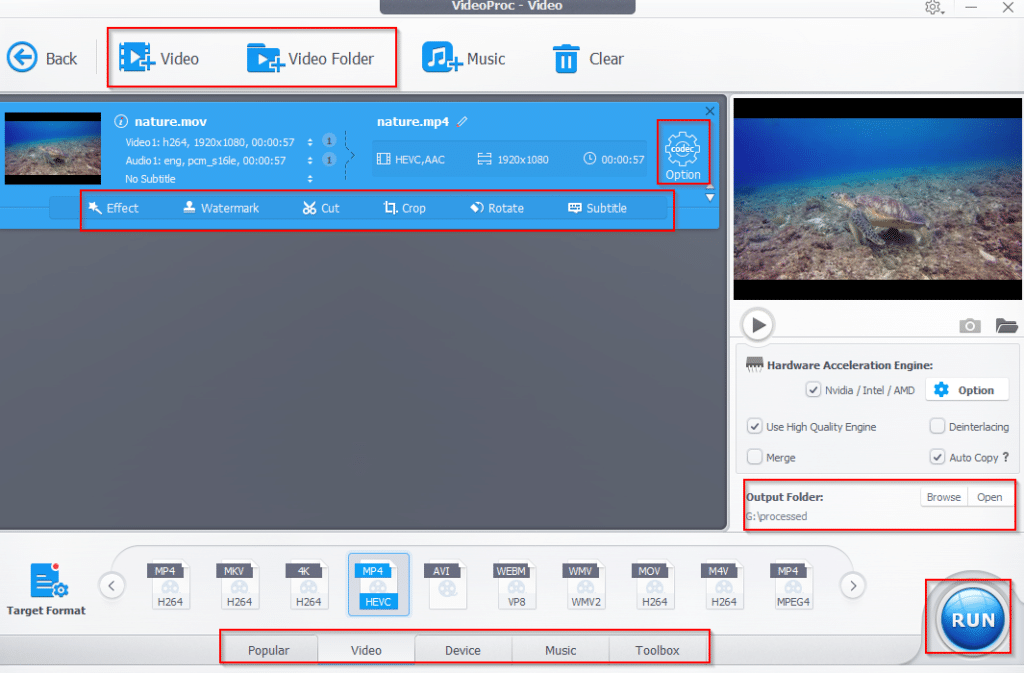Select M4V H264 format
1024x673 pixels.
click(x=723, y=585)
